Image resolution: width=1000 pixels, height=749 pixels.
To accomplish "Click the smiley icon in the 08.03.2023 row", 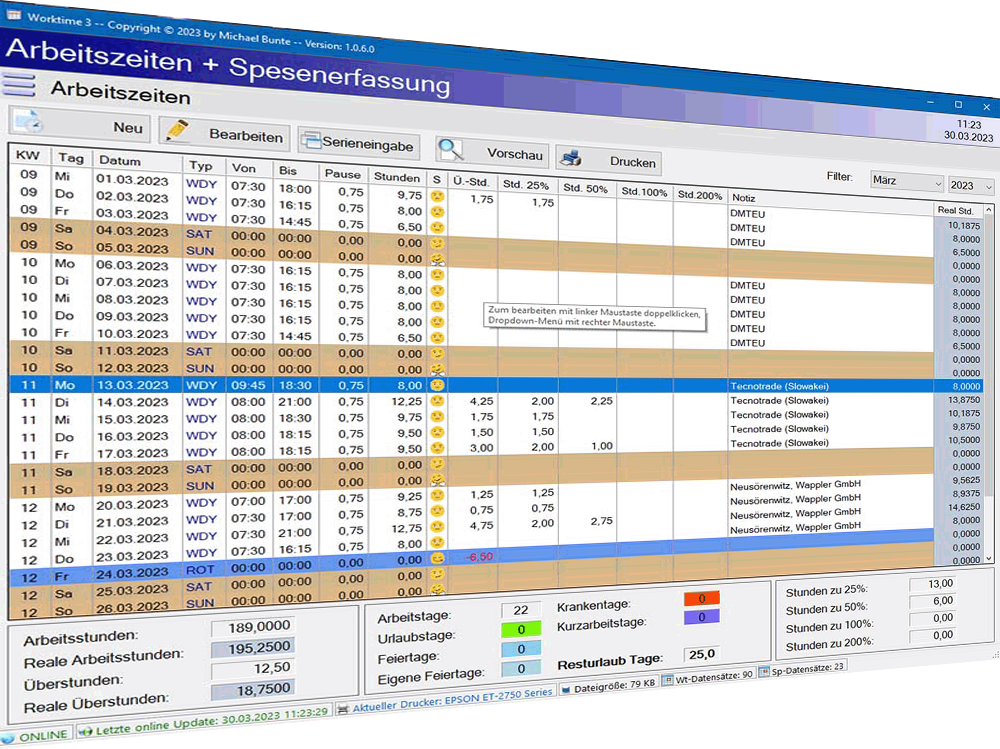I will click(x=437, y=306).
